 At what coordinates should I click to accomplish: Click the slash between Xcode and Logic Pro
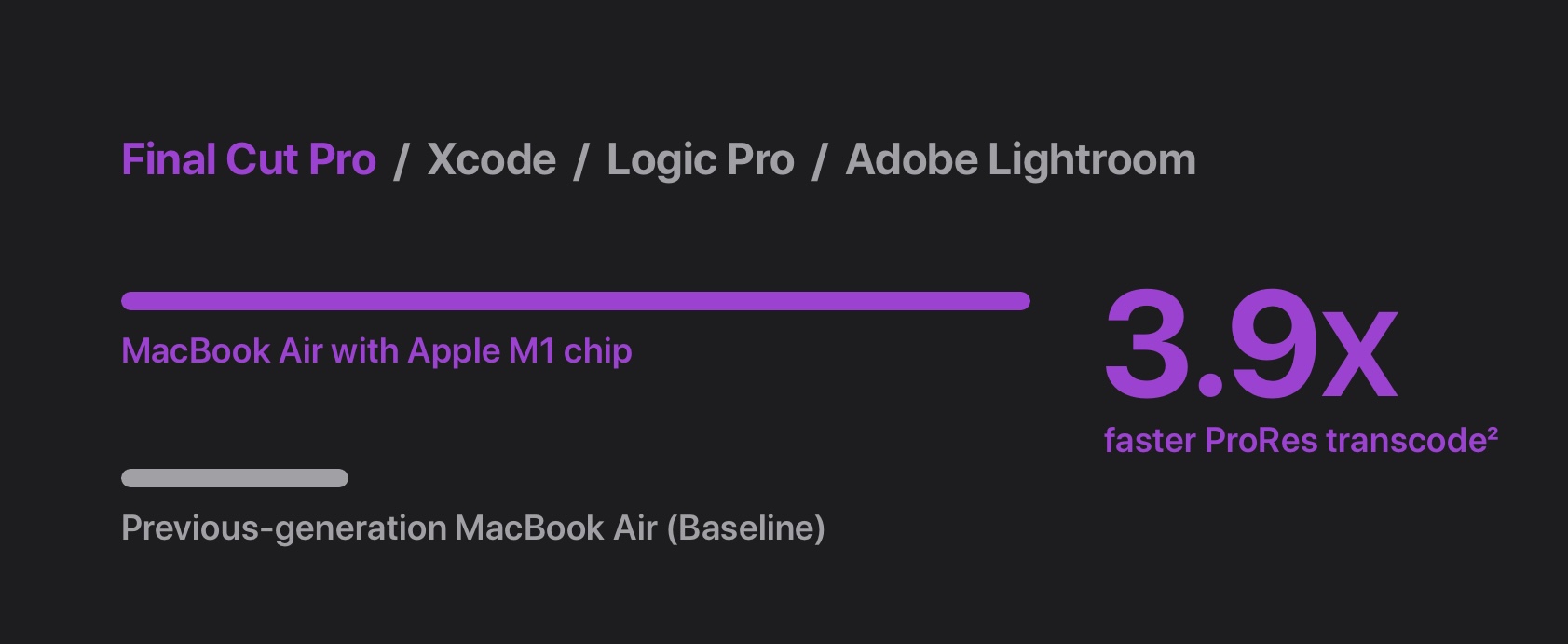(x=581, y=161)
